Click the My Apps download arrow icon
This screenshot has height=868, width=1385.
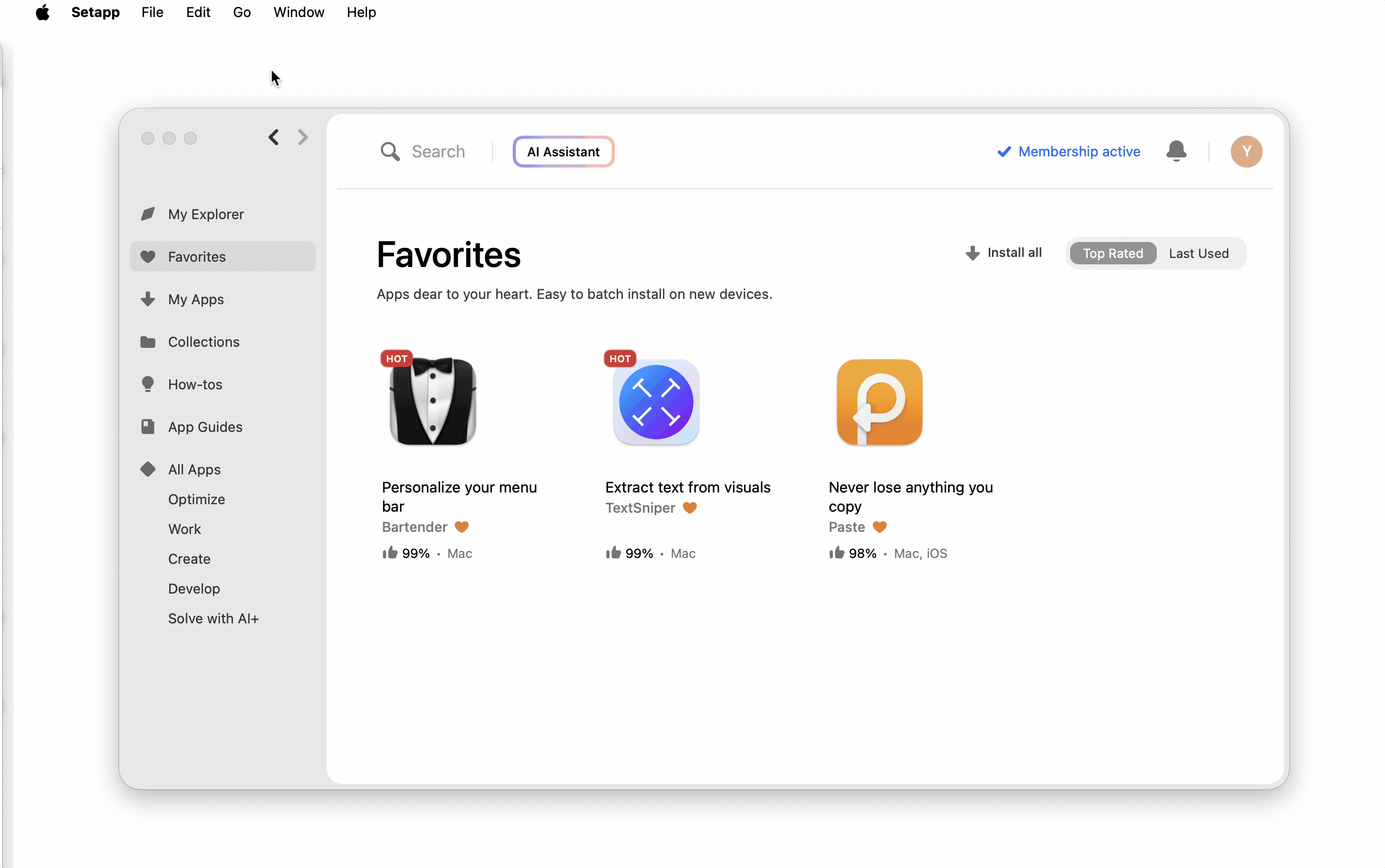coord(147,299)
